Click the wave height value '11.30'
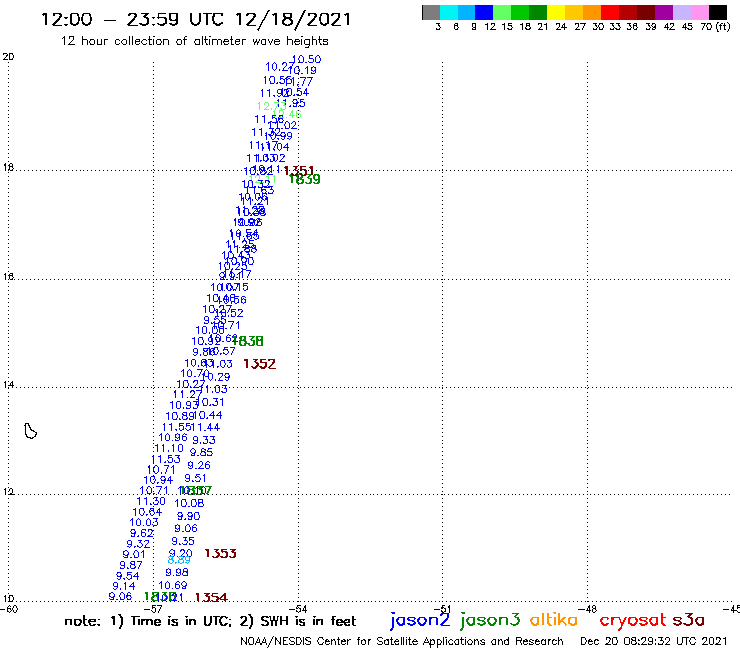The width and height of the screenshot is (740, 650). 151,501
